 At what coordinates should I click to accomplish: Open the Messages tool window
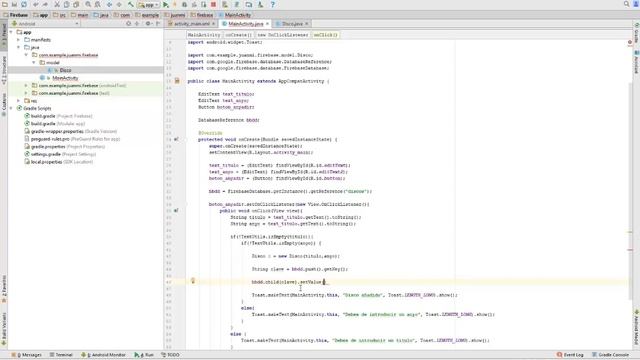[x=27, y=355]
